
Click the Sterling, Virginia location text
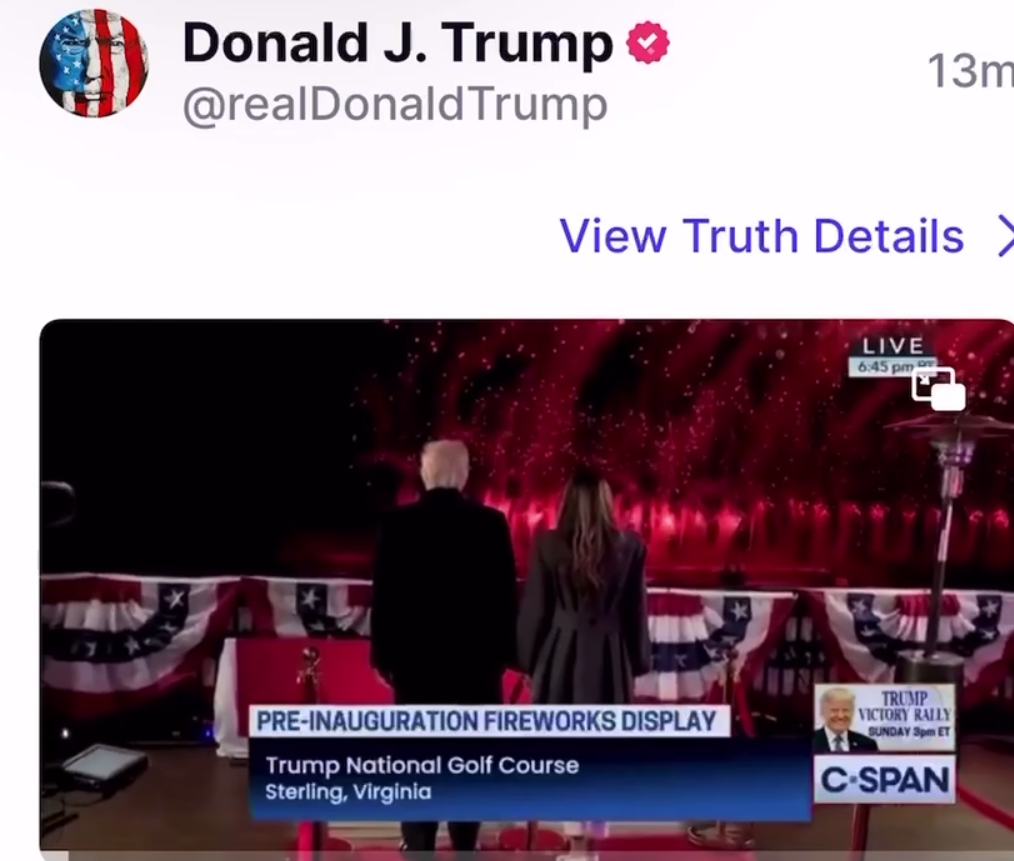click(x=348, y=792)
